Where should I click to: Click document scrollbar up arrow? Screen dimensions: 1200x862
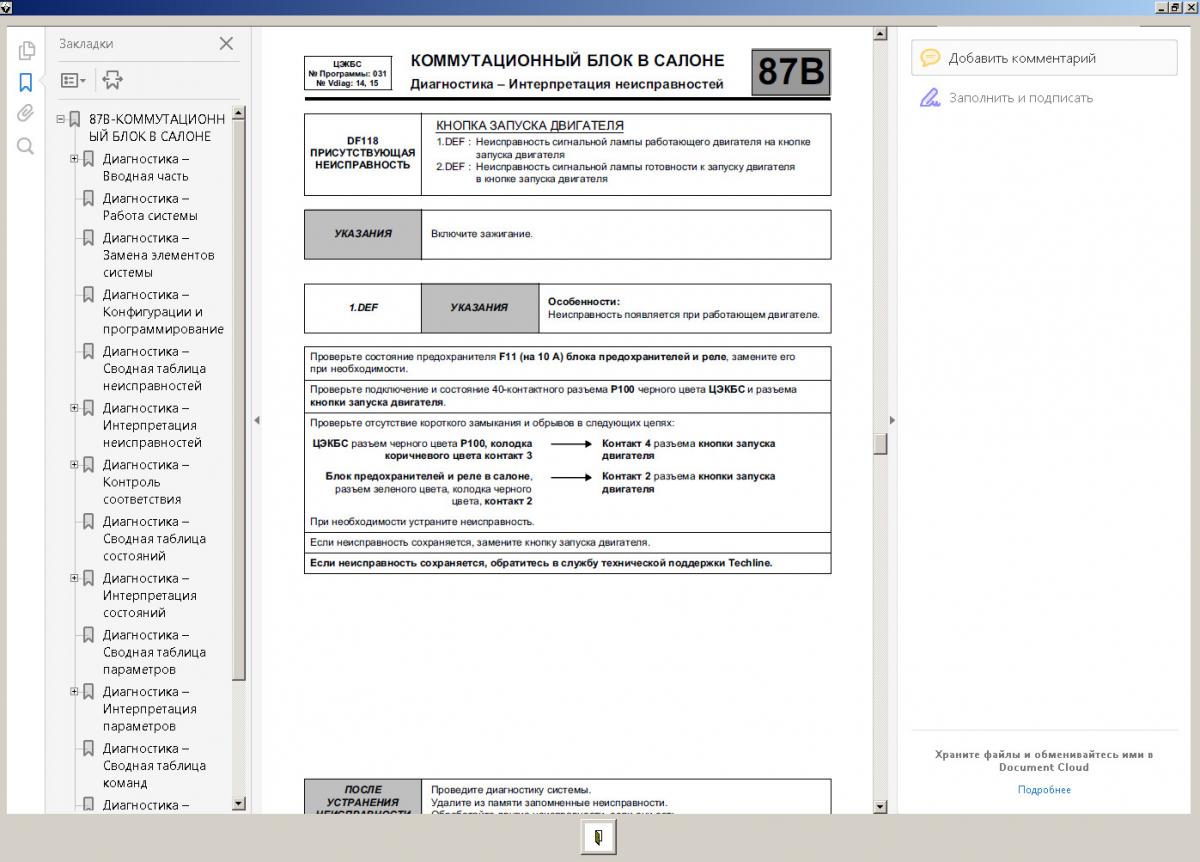(880, 34)
